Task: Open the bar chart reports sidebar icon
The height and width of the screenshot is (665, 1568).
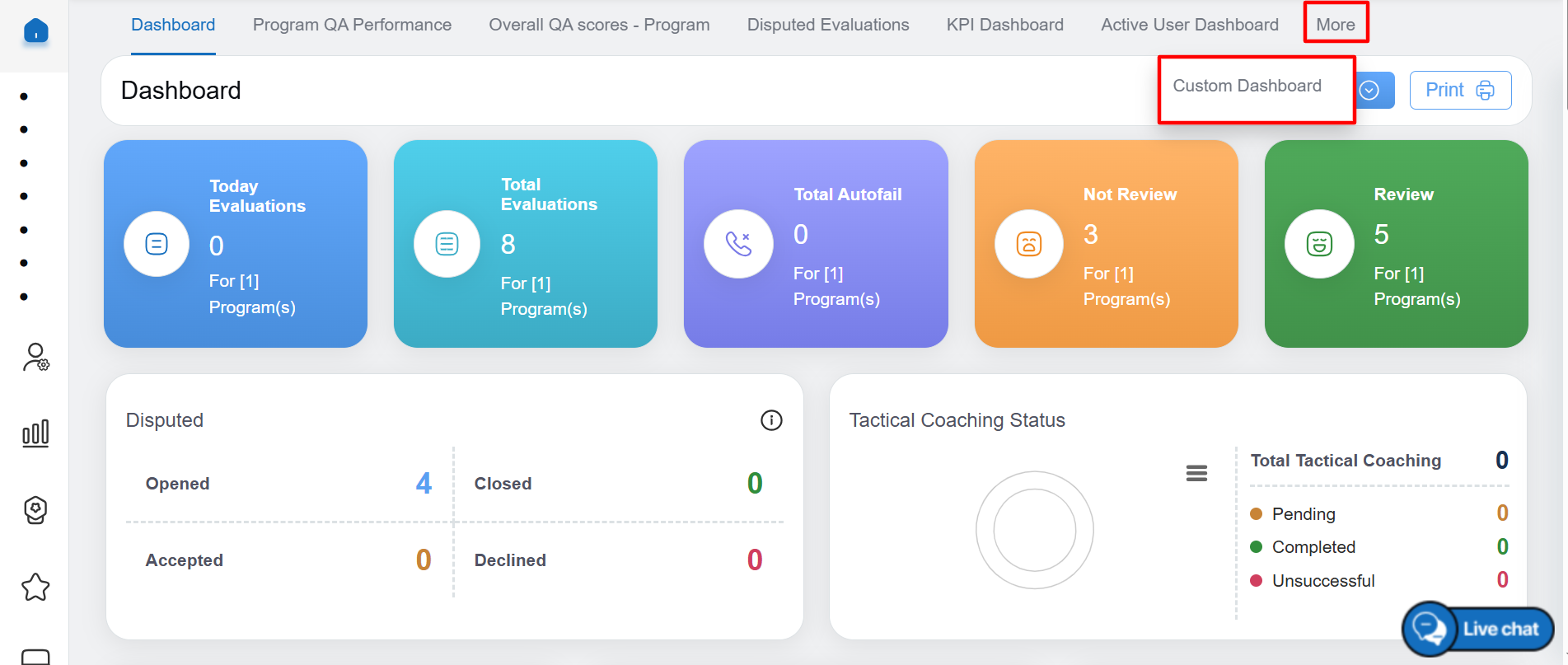Action: point(35,433)
